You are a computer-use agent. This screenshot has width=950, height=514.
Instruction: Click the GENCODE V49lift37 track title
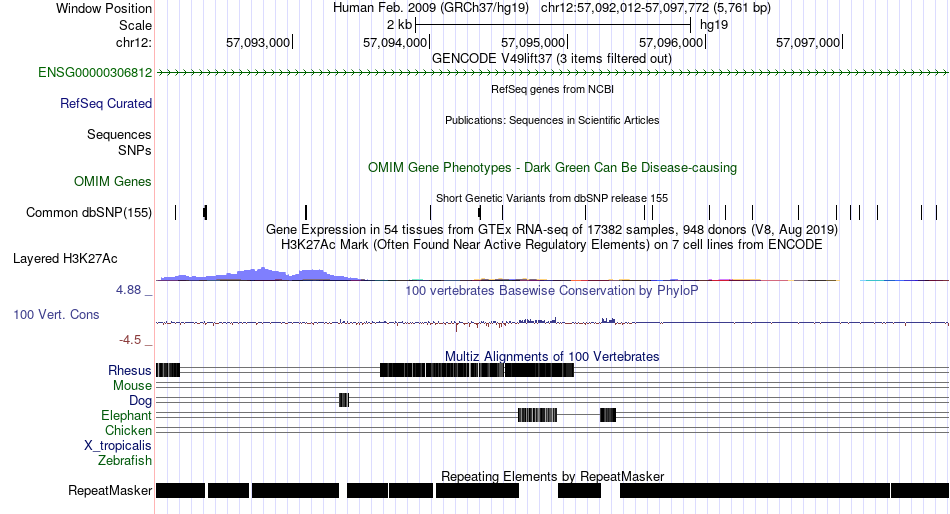click(x=552, y=59)
